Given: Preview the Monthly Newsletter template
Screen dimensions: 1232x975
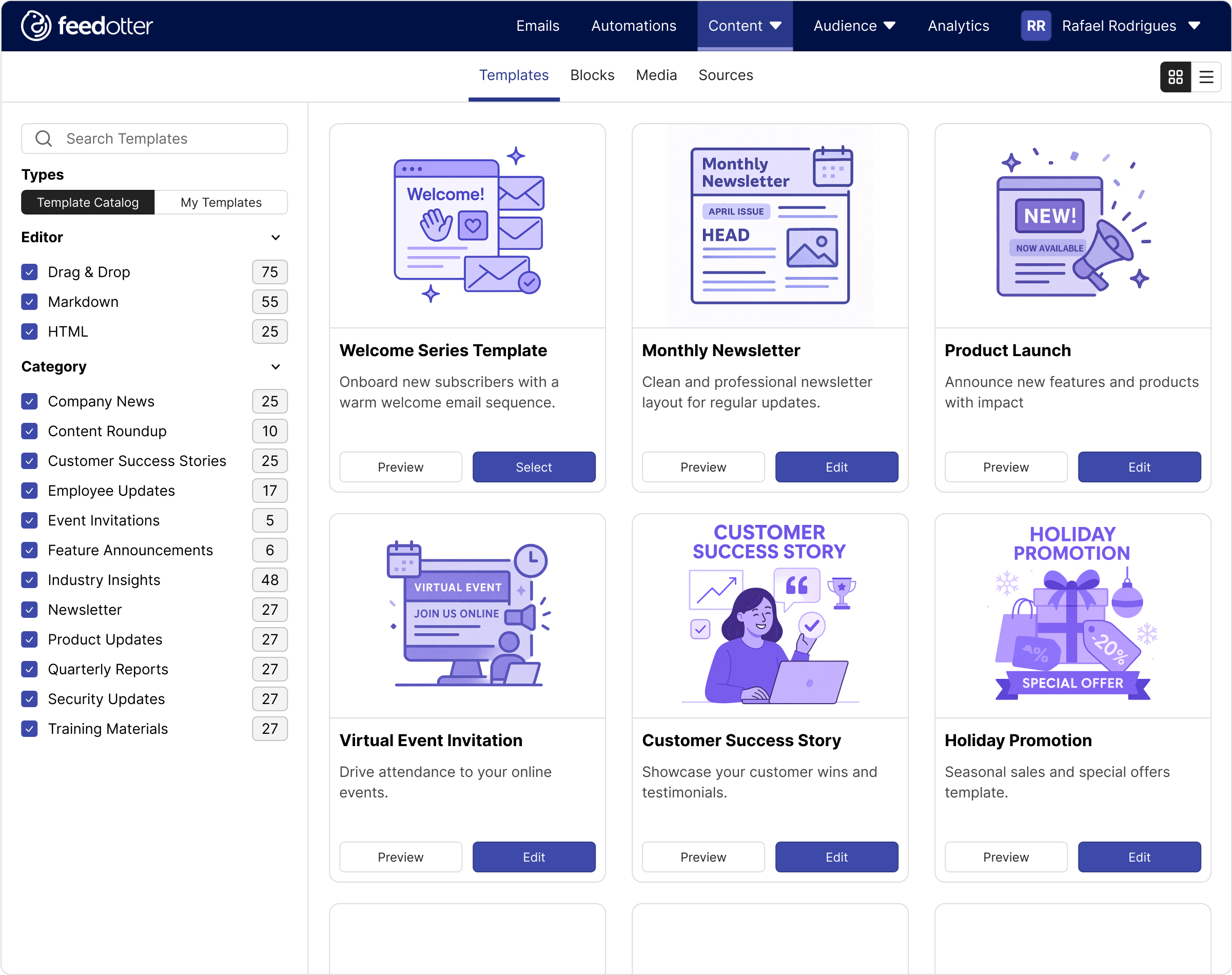Looking at the screenshot, I should click(x=703, y=467).
